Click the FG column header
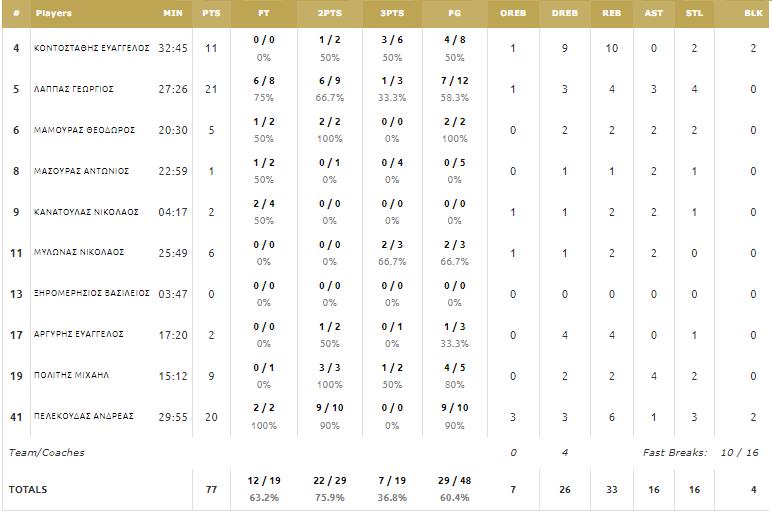 click(455, 13)
